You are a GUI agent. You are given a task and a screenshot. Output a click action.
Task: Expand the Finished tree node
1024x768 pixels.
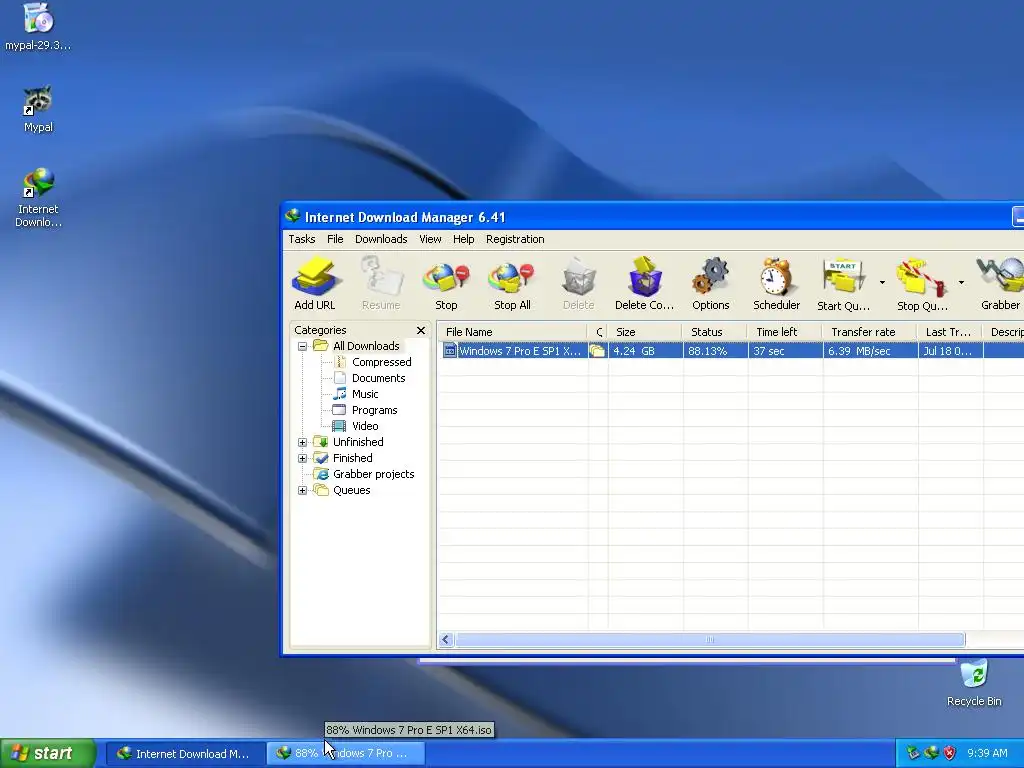pyautogui.click(x=302, y=458)
